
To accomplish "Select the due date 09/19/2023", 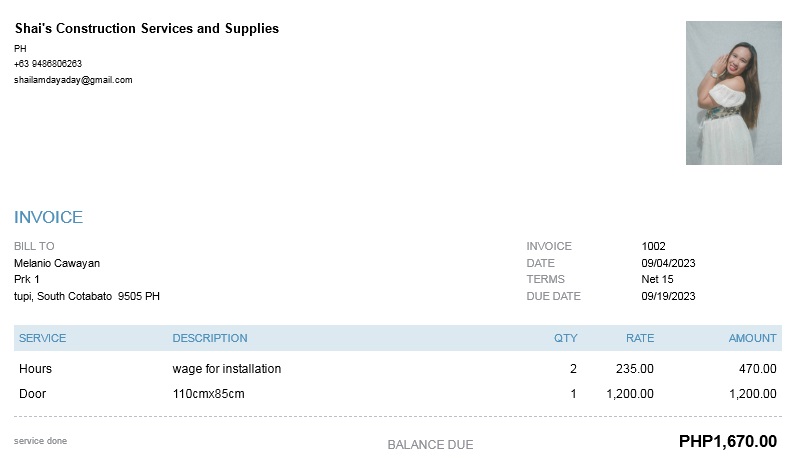I will click(x=668, y=296).
